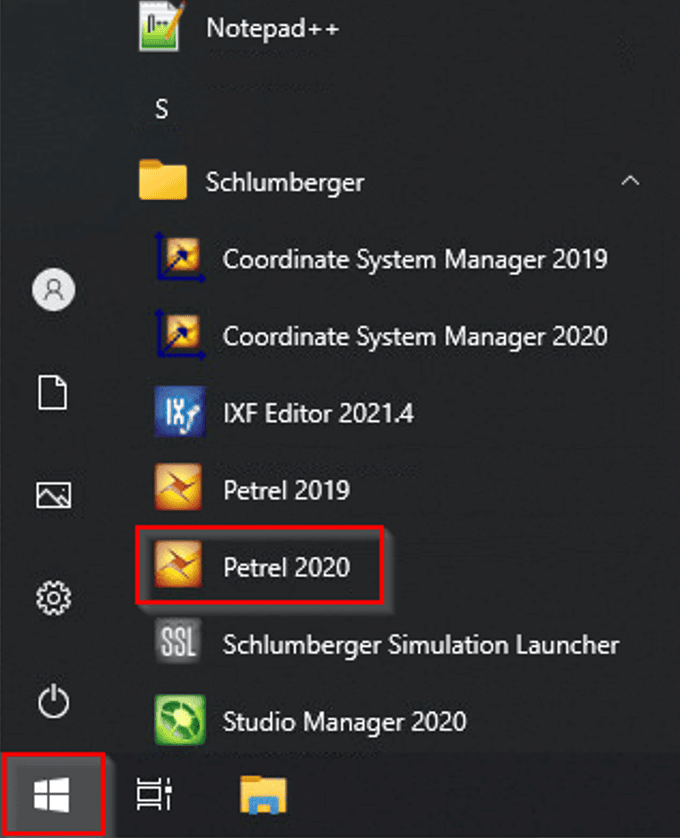Open the Pictures folder shortcut
This screenshot has width=680, height=838.
(53, 494)
